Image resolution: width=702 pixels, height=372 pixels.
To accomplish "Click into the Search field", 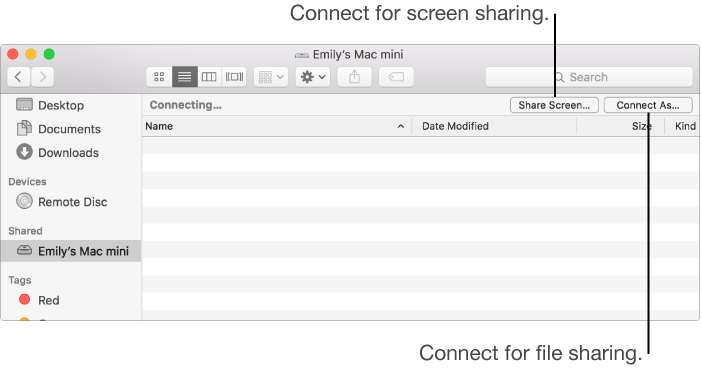I will (x=589, y=77).
